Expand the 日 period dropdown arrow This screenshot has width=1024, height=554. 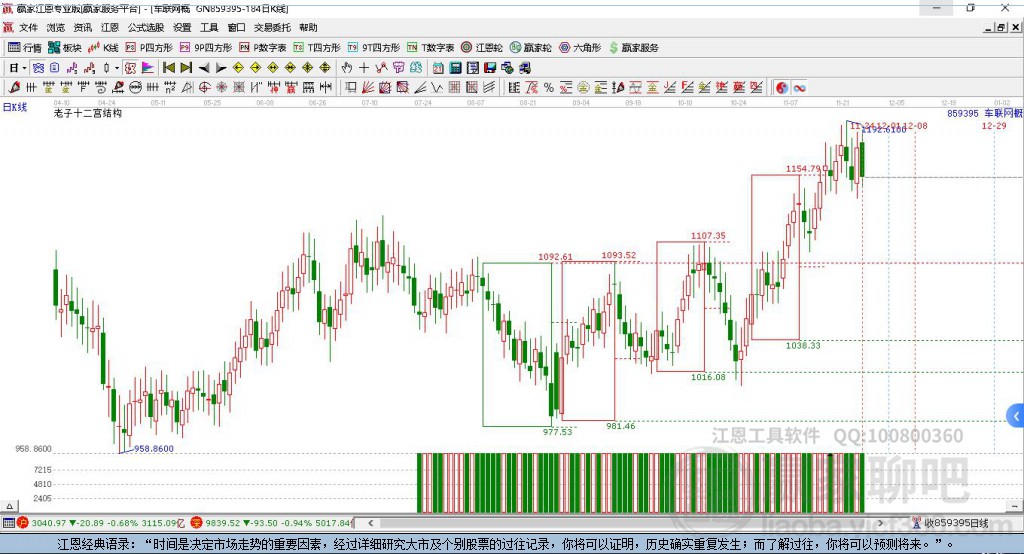(x=24, y=68)
